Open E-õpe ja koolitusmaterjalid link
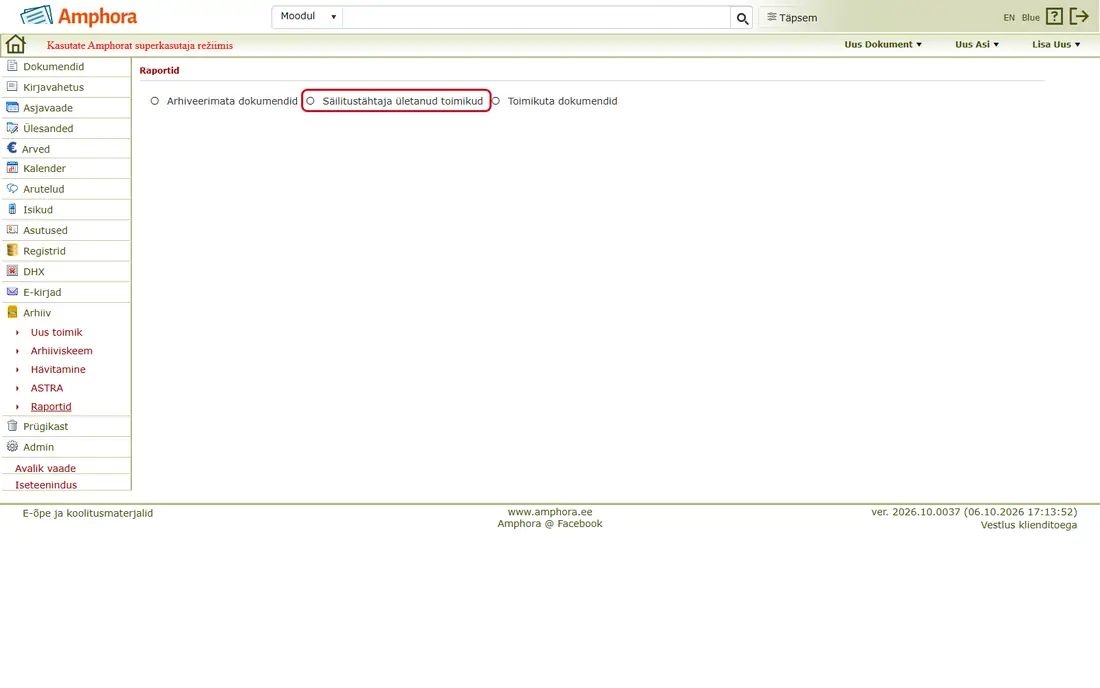The height and width of the screenshot is (688, 1100). tap(88, 513)
